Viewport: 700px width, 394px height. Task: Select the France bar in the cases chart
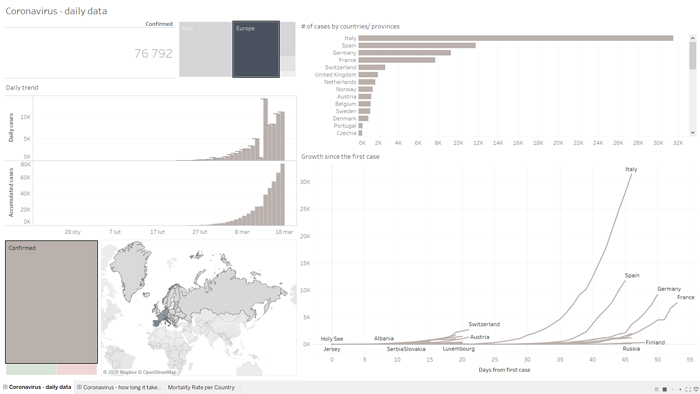pyautogui.click(x=396, y=60)
